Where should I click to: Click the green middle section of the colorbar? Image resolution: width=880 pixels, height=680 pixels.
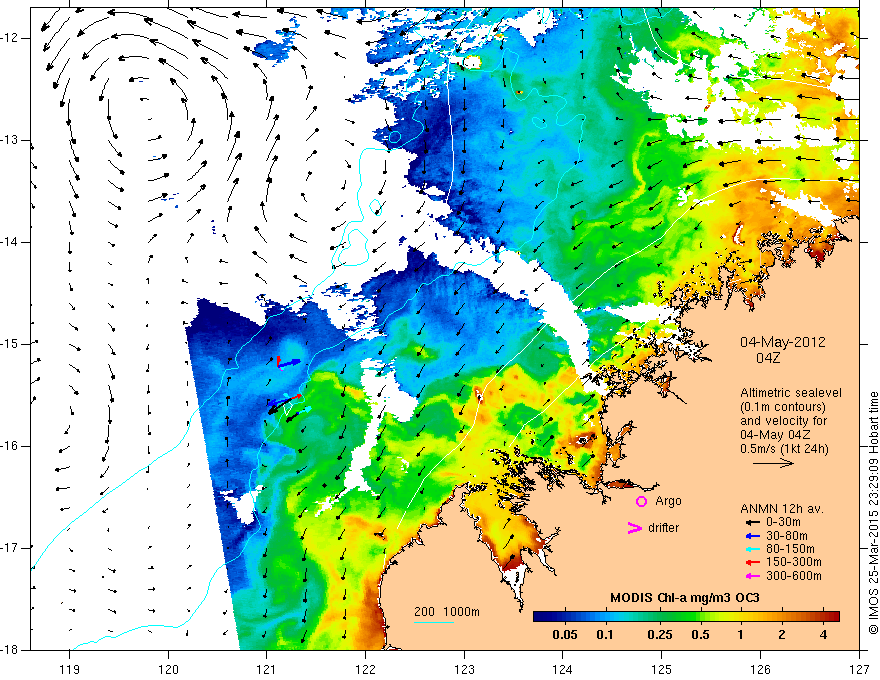point(676,617)
